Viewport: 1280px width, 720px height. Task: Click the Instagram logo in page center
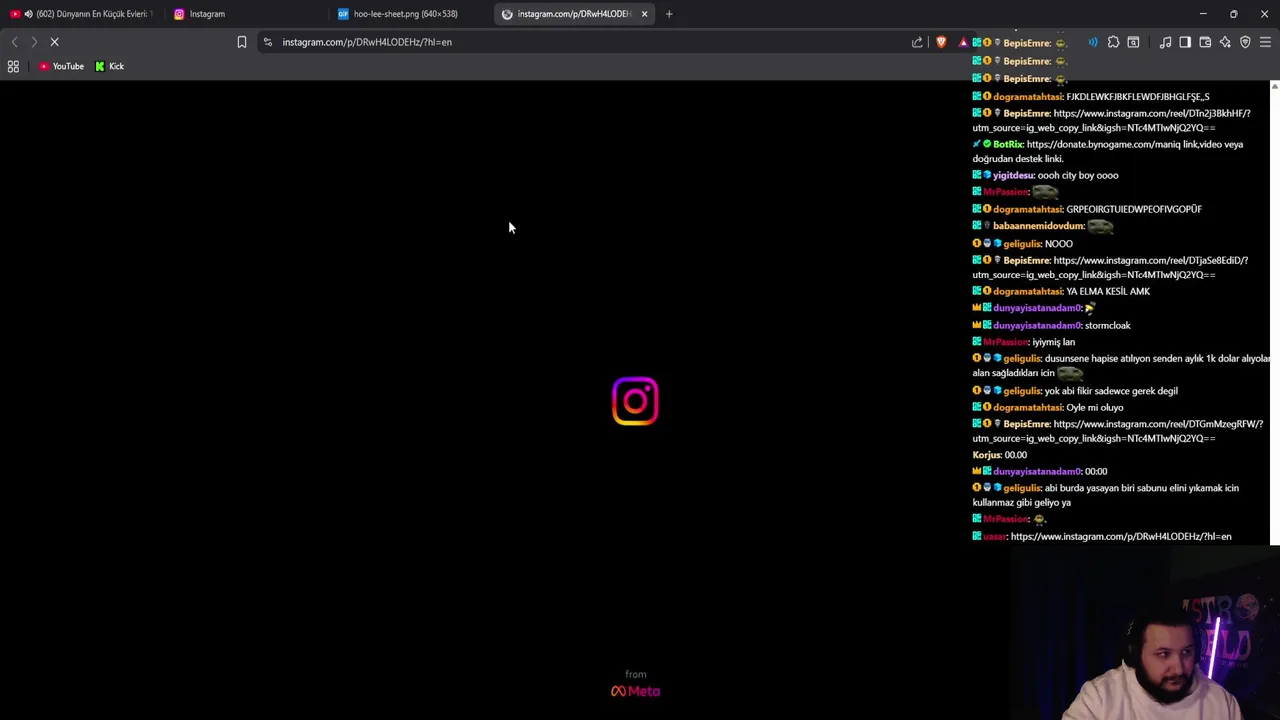tap(635, 401)
